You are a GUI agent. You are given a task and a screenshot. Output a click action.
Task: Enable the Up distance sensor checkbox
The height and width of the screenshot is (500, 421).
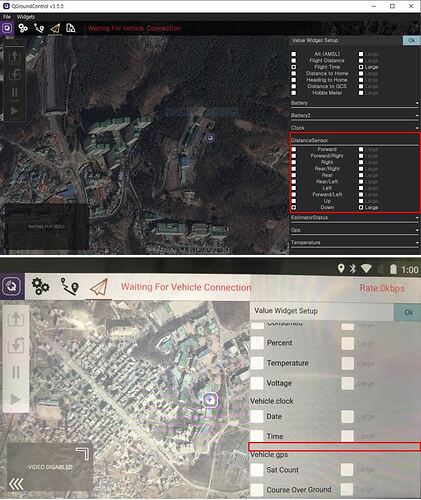tap(294, 201)
